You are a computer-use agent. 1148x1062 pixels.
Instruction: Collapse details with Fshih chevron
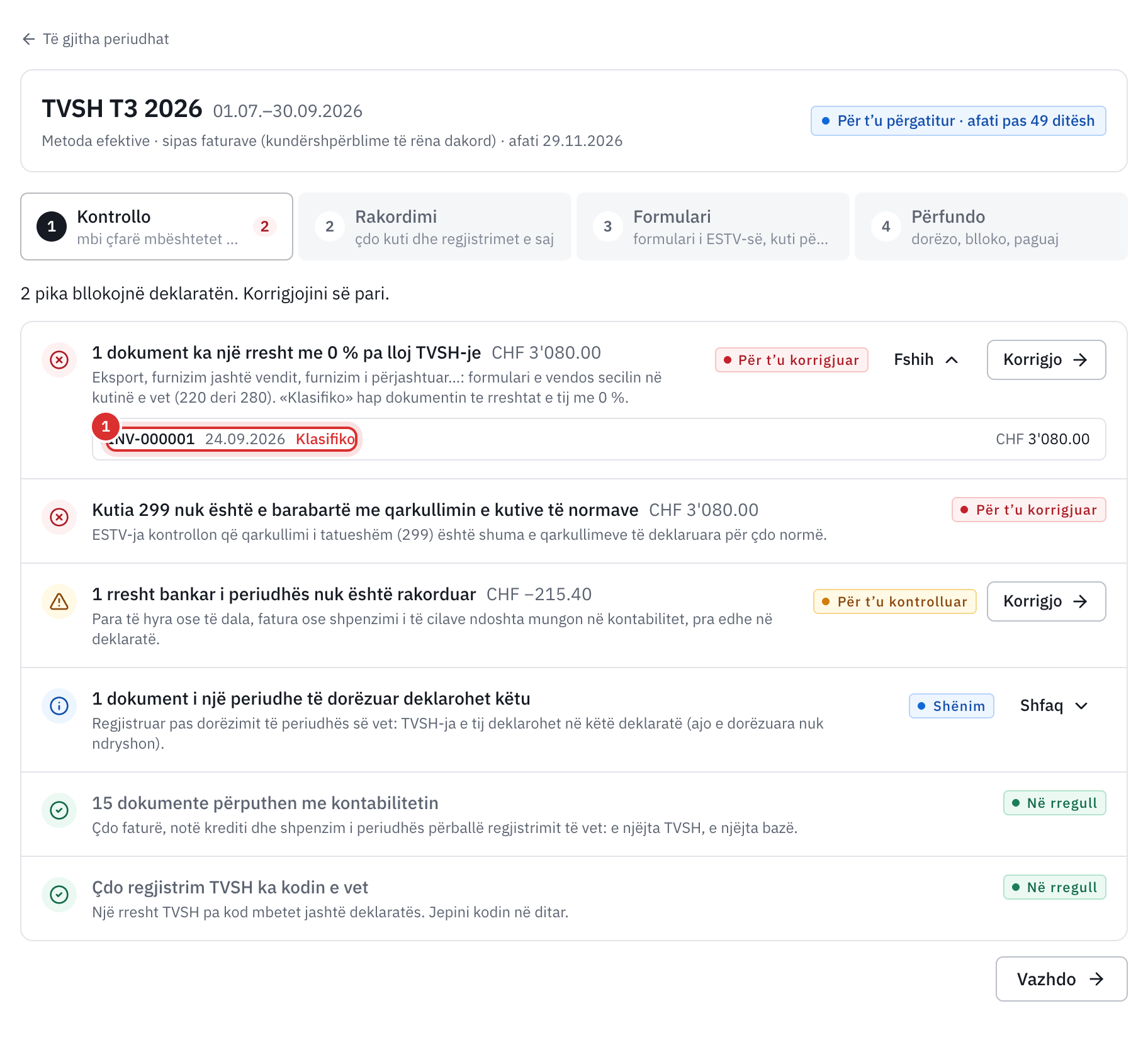[x=926, y=360]
